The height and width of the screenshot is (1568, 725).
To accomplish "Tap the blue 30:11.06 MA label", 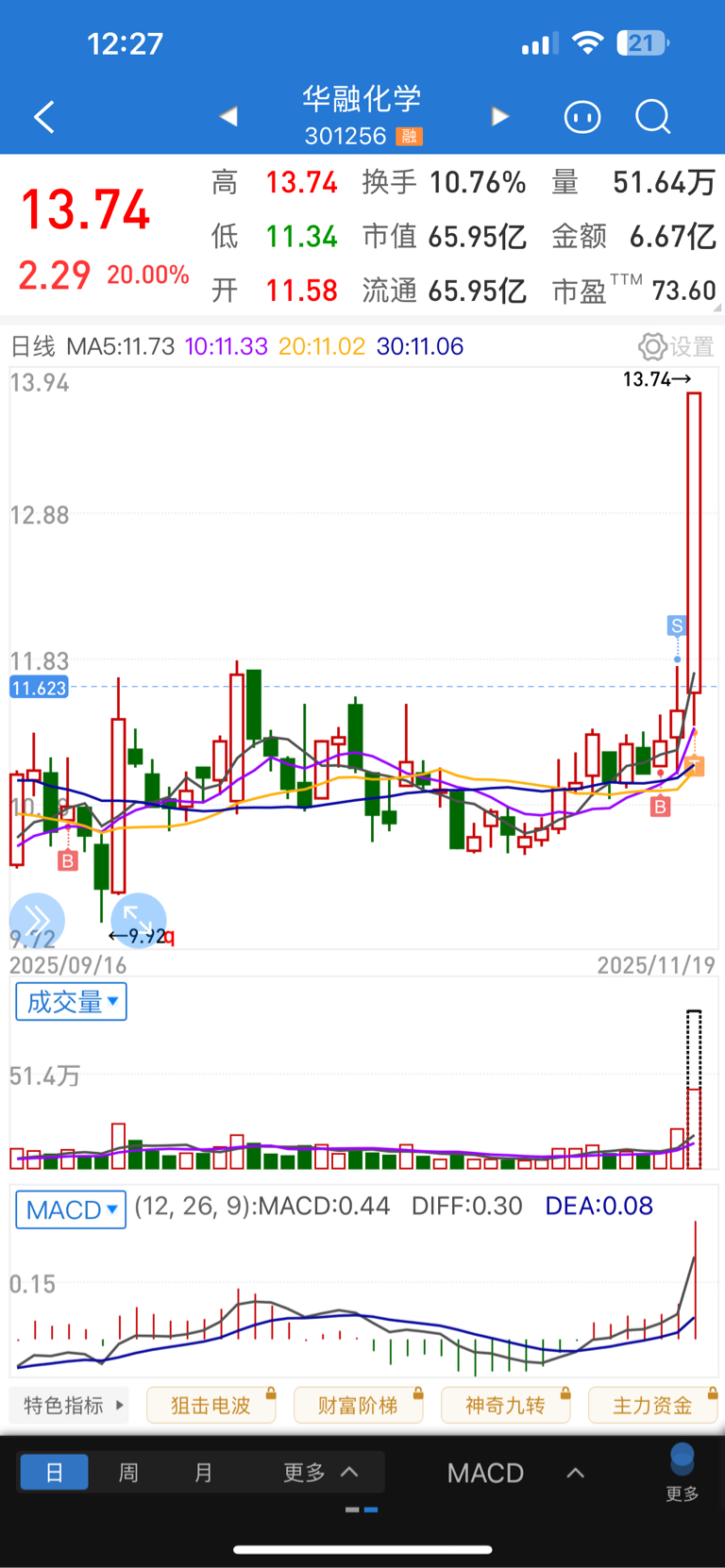I will pos(420,346).
